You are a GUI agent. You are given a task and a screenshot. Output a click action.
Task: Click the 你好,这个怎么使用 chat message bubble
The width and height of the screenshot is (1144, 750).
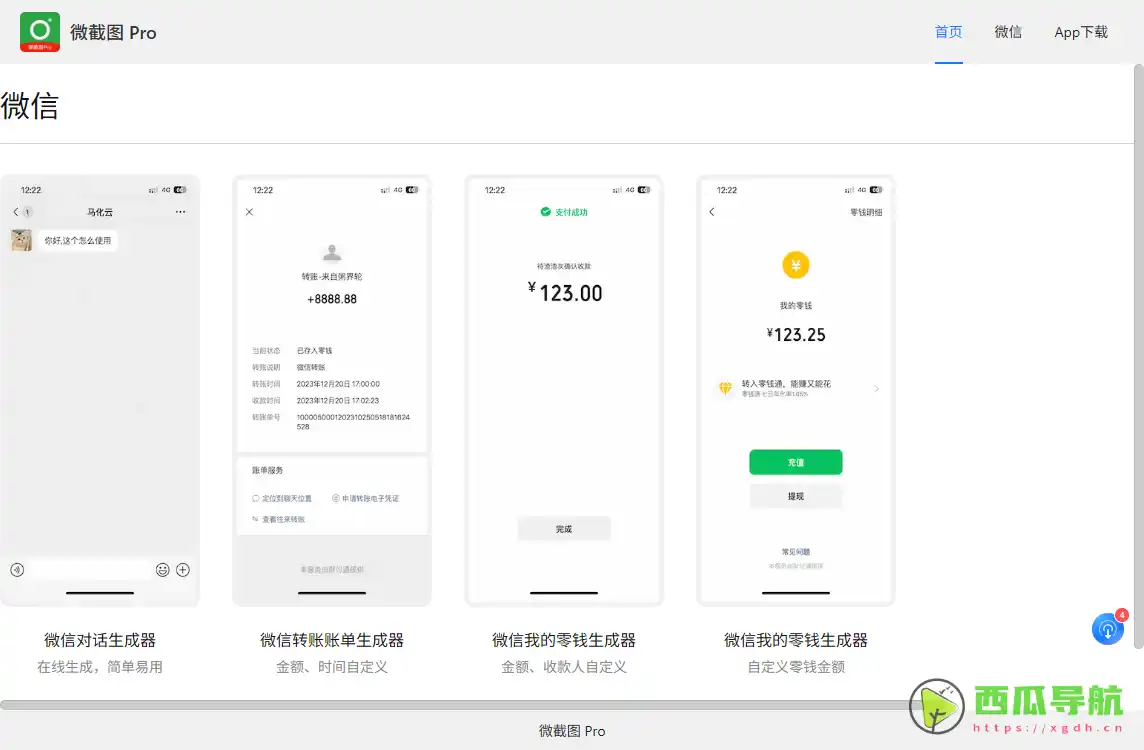(78, 241)
